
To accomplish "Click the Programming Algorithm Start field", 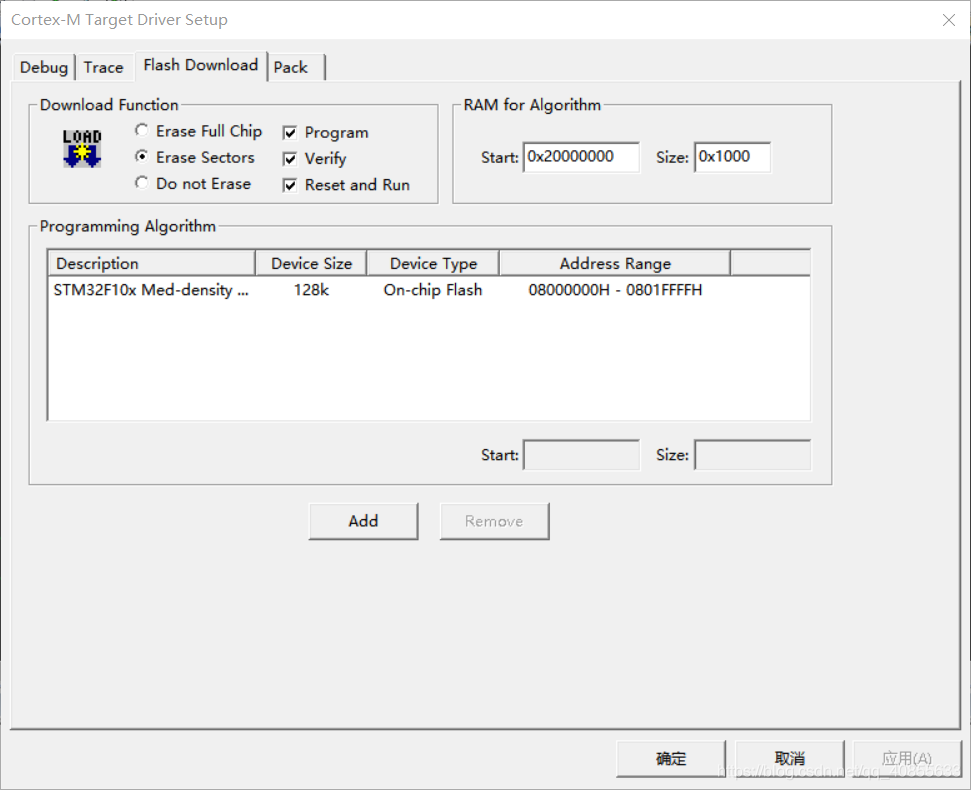I will (581, 455).
